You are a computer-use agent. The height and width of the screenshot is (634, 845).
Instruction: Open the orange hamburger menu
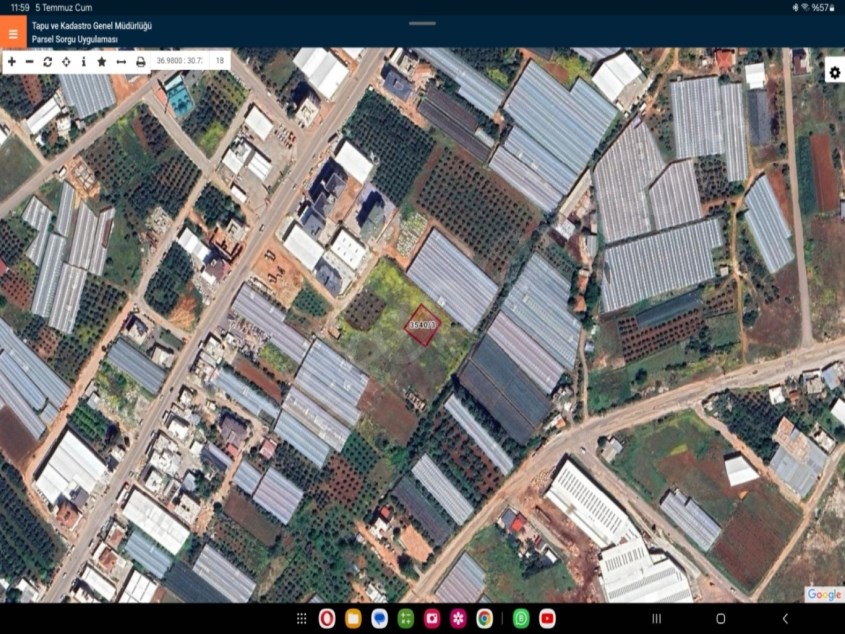point(13,32)
